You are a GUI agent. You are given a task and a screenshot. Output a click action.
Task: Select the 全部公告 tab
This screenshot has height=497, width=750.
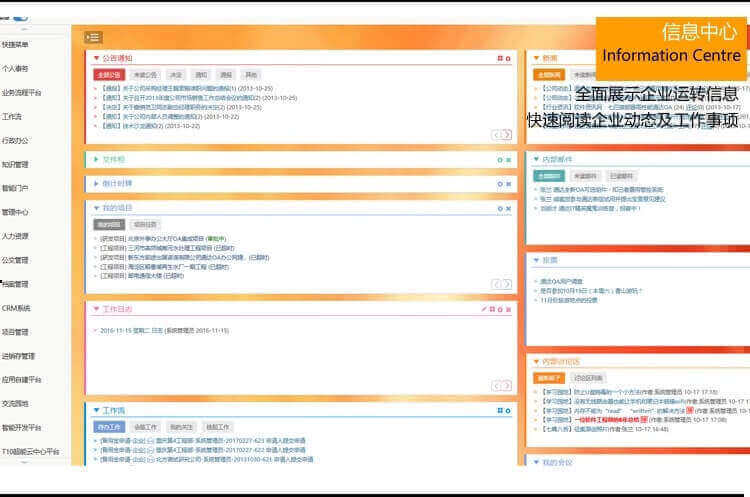[x=109, y=75]
